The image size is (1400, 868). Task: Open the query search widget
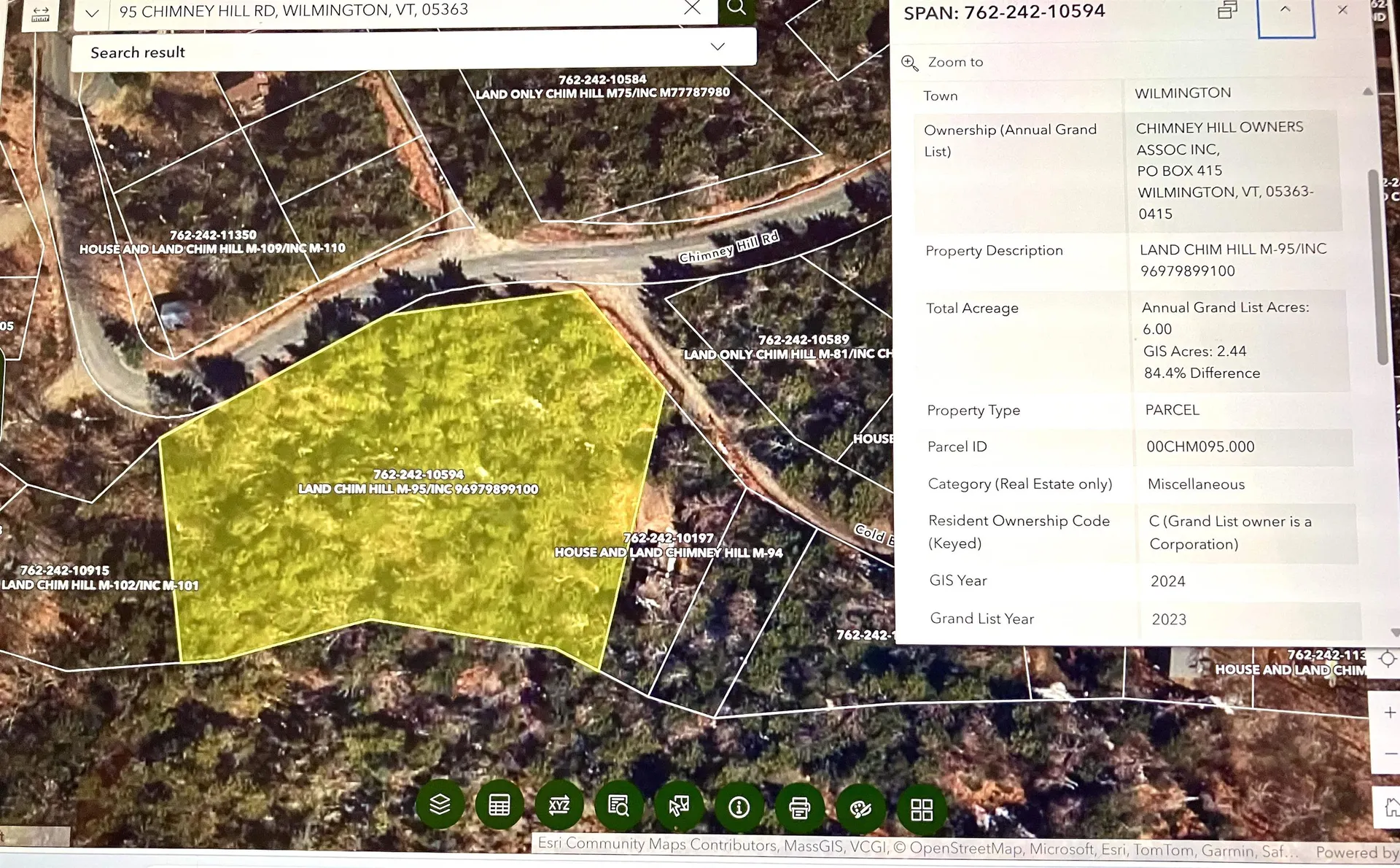coord(619,807)
